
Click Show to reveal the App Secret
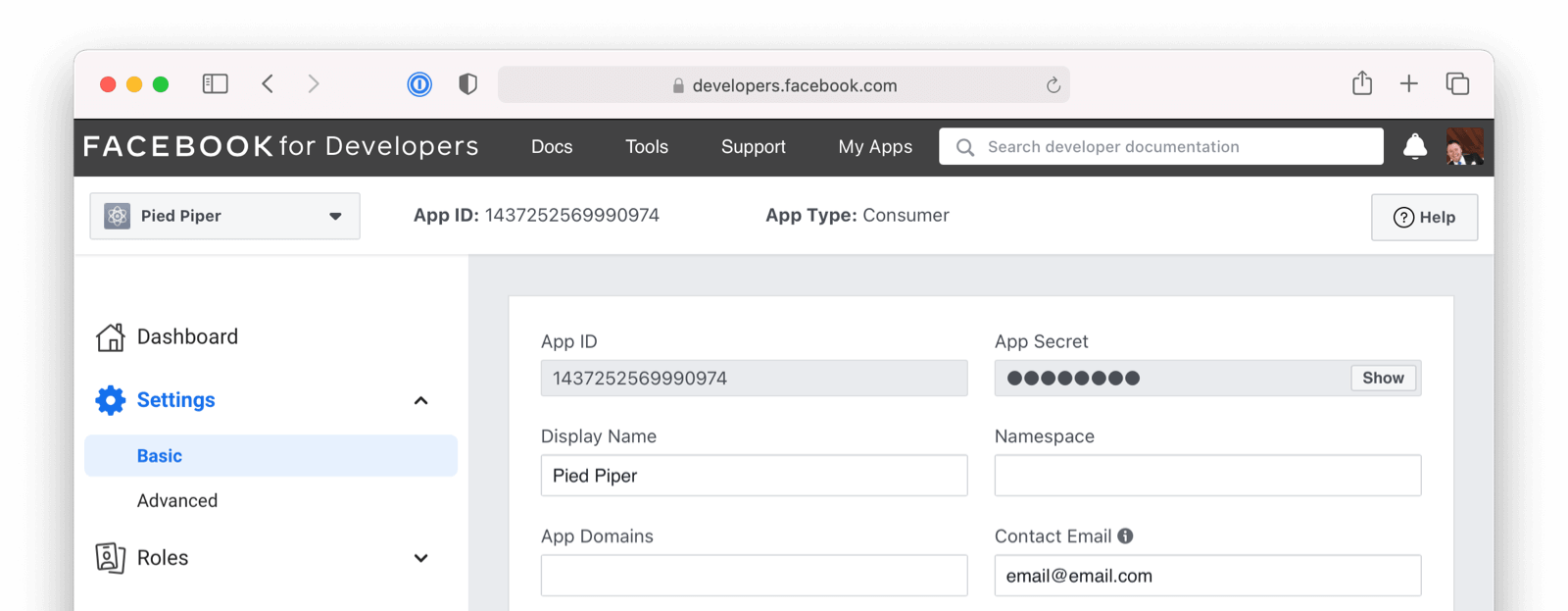[x=1384, y=378]
